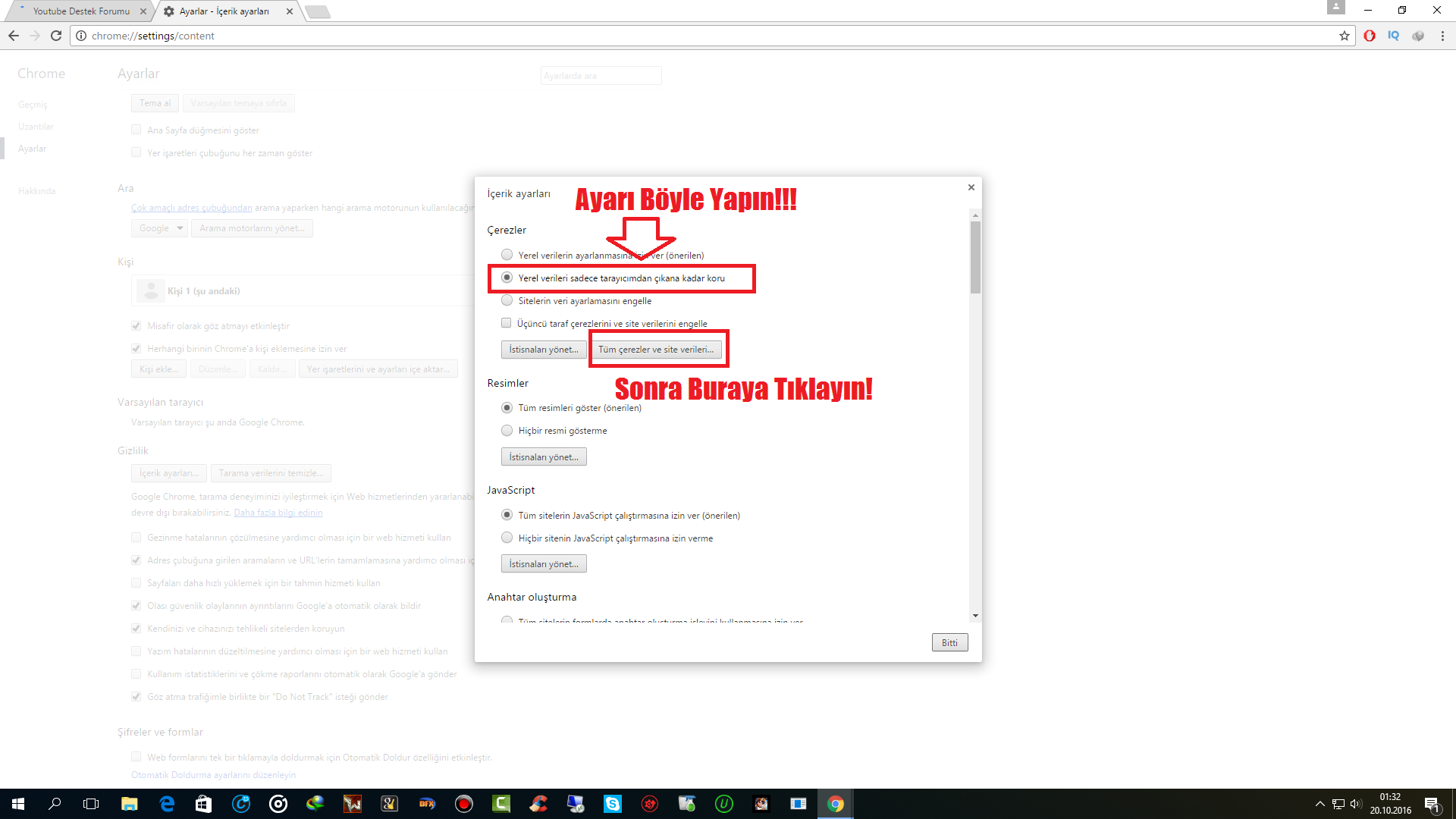Show hidden system tray icons chevron
Image resolution: width=1456 pixels, height=819 pixels.
[x=1319, y=804]
